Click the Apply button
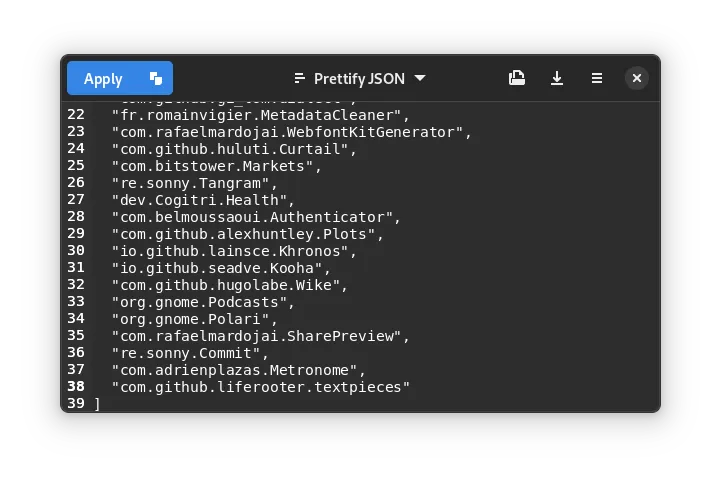The image size is (721, 479). point(103,78)
